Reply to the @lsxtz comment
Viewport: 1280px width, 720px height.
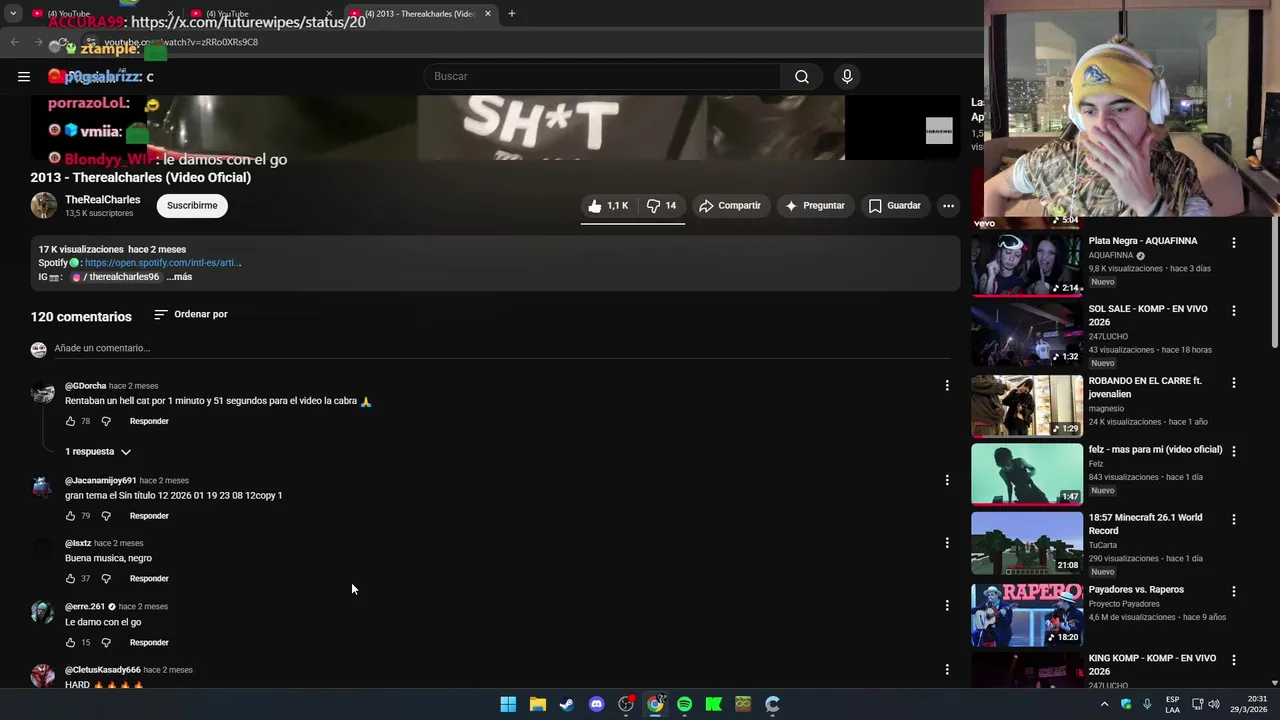pyautogui.click(x=149, y=579)
